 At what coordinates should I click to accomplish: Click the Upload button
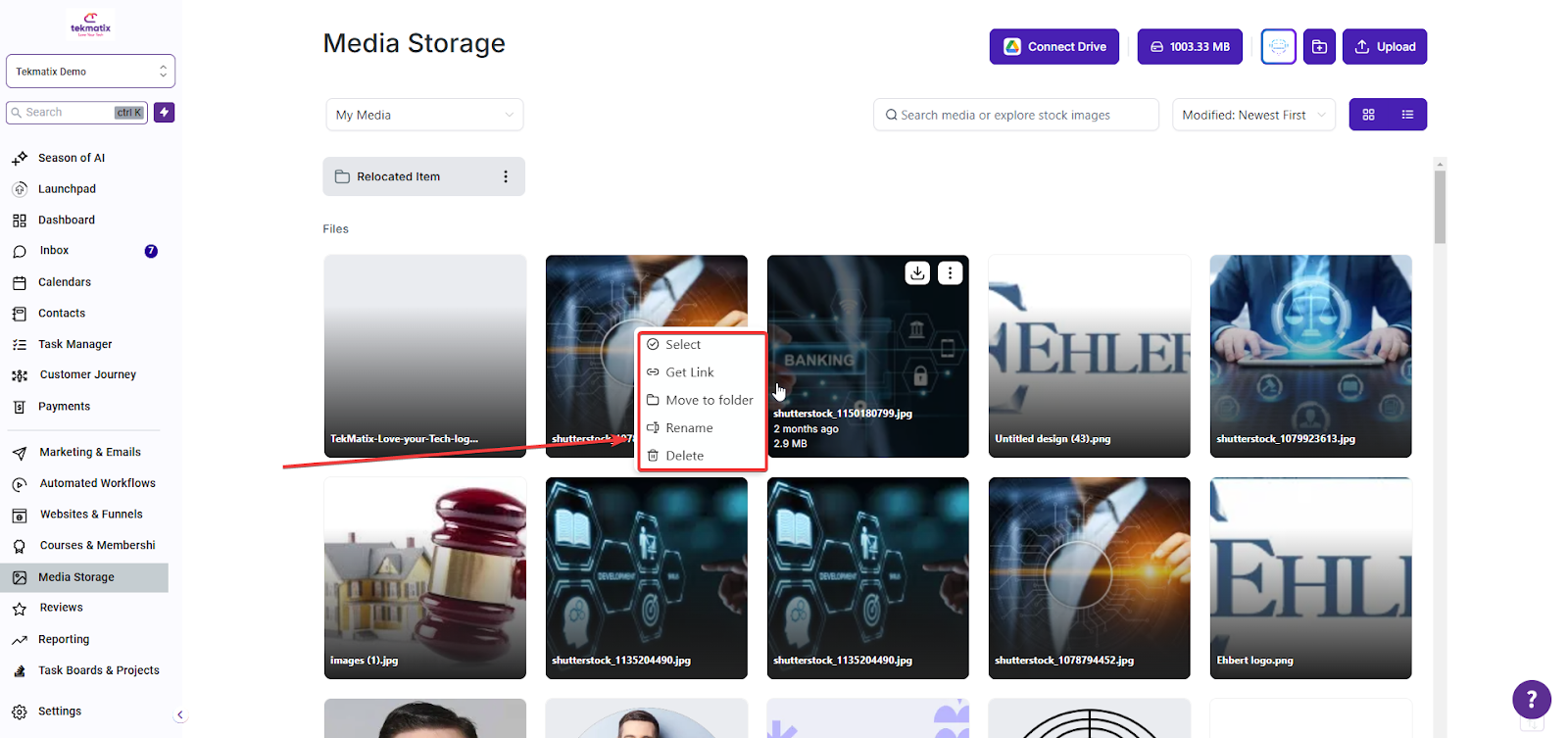pyautogui.click(x=1385, y=46)
